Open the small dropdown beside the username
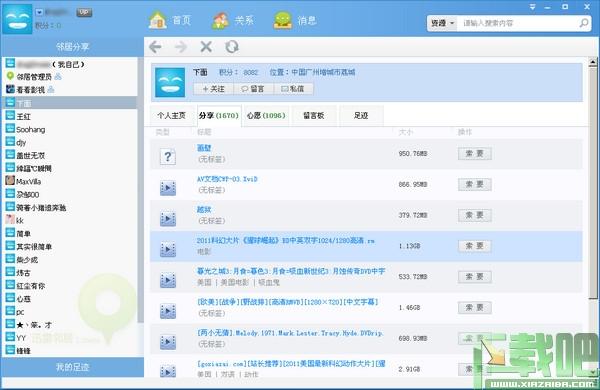 [39, 12]
